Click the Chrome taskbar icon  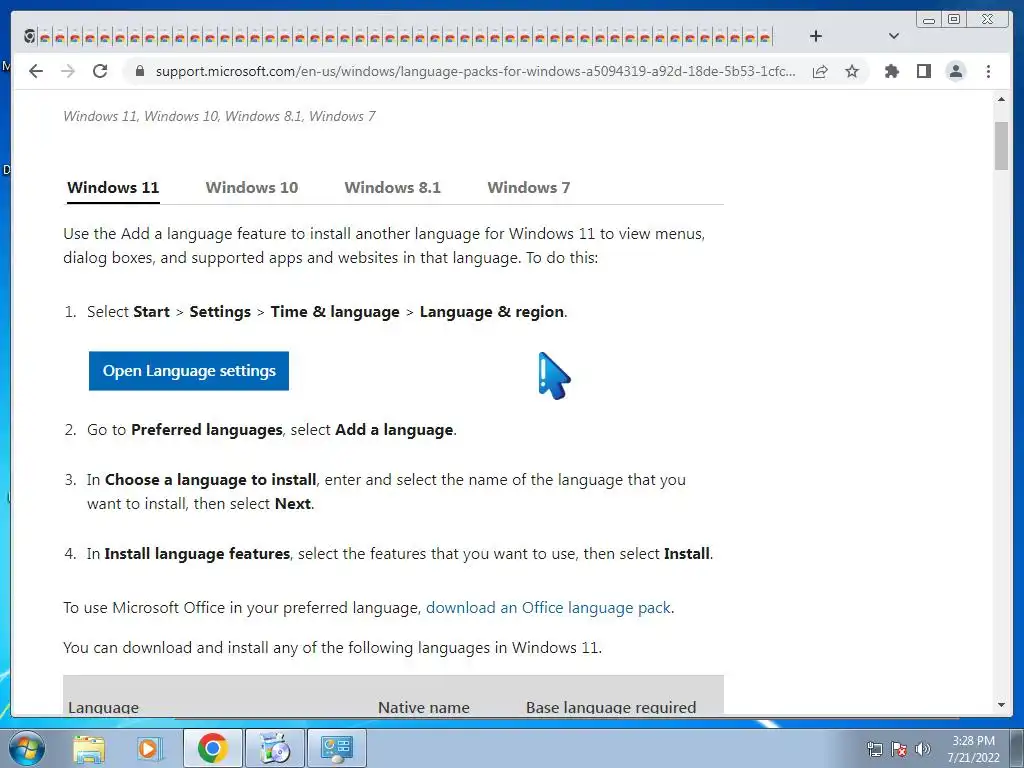pos(212,748)
